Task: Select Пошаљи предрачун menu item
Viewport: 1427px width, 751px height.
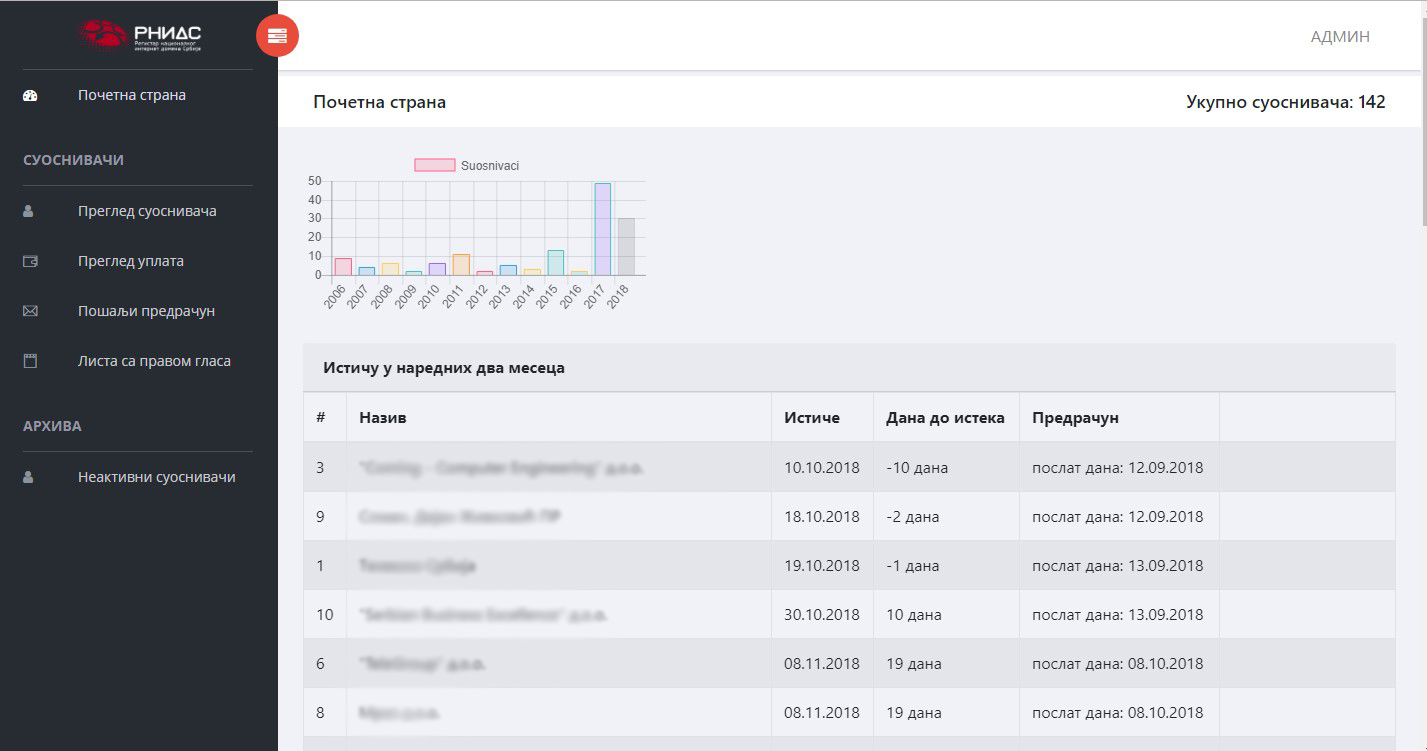Action: pyautogui.click(x=146, y=311)
